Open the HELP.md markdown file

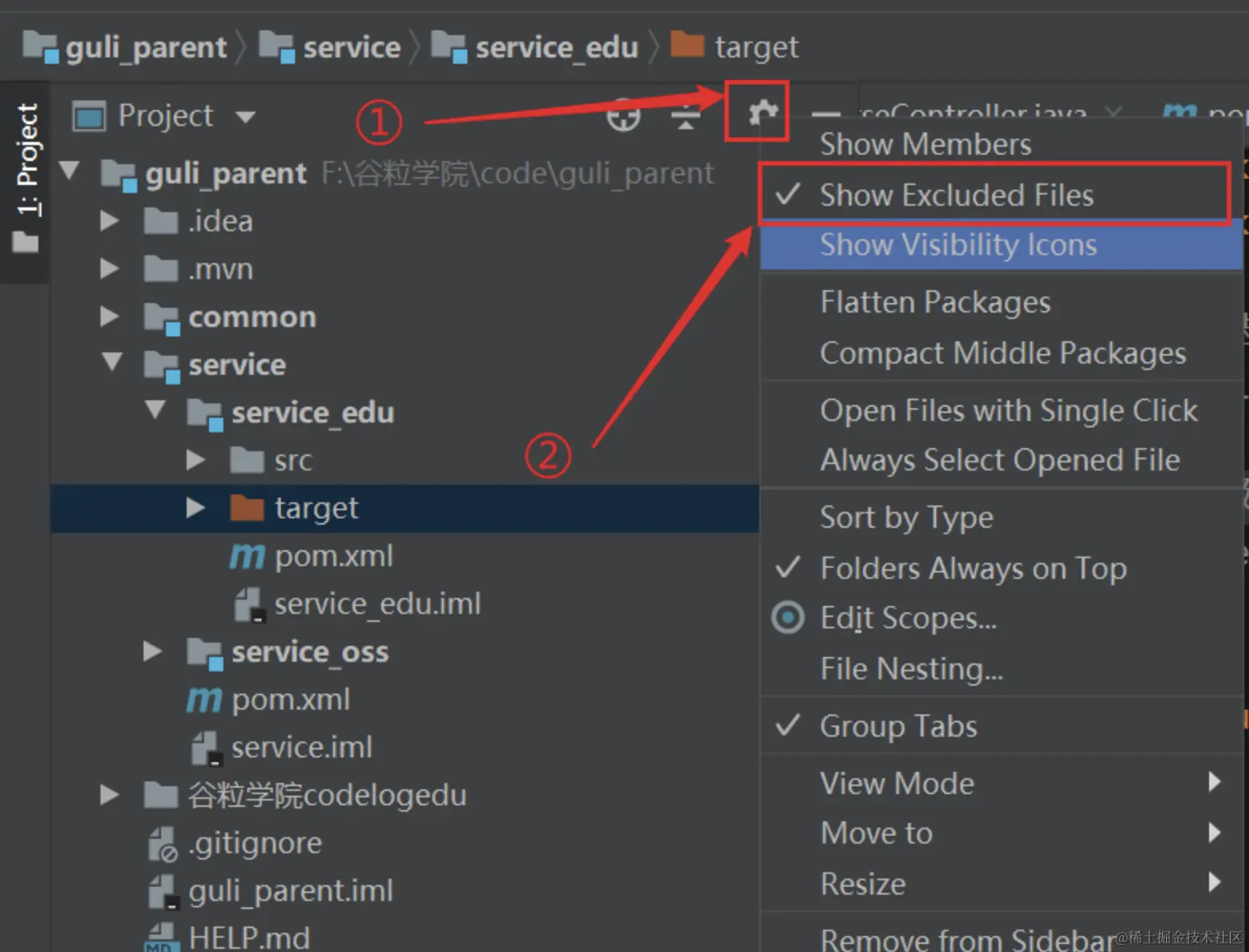click(248, 937)
